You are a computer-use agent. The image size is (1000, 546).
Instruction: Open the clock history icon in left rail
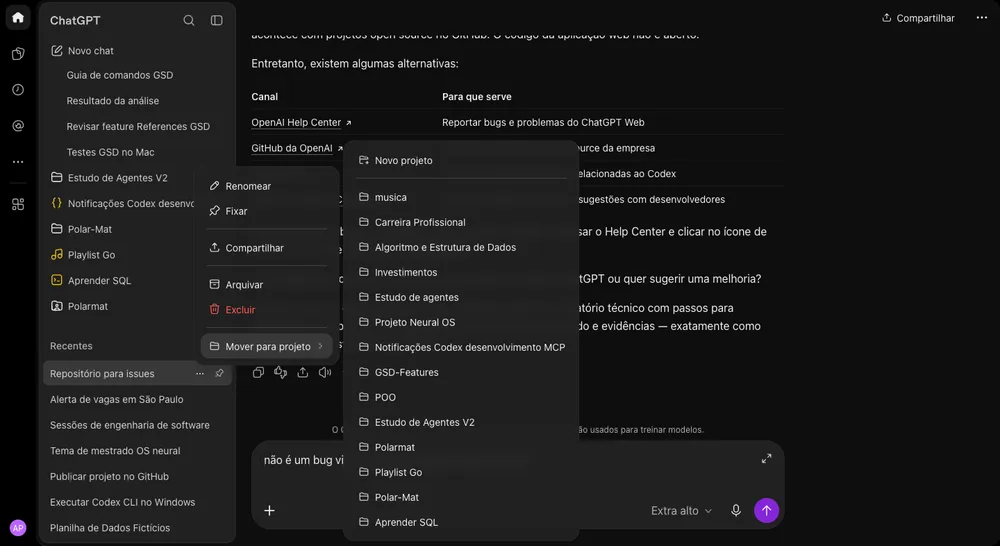pyautogui.click(x=18, y=90)
